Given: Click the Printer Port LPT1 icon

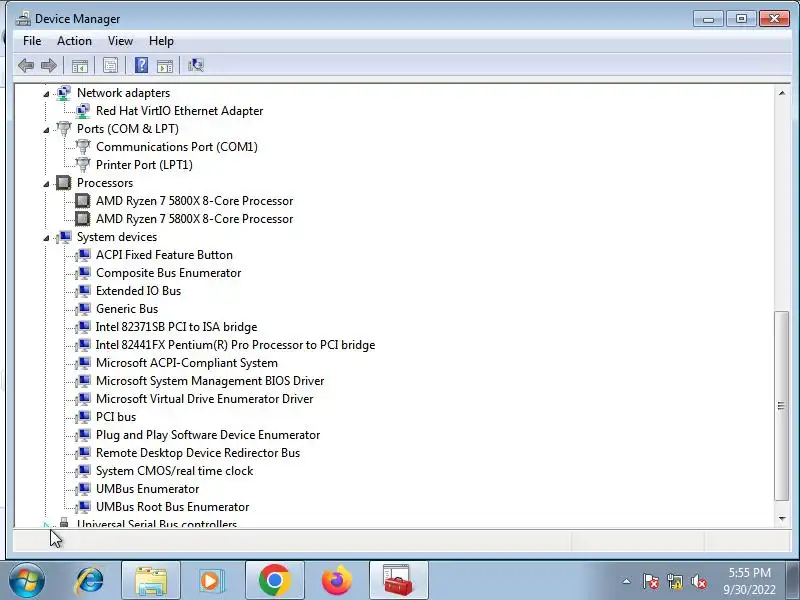Looking at the screenshot, I should click(x=83, y=165).
